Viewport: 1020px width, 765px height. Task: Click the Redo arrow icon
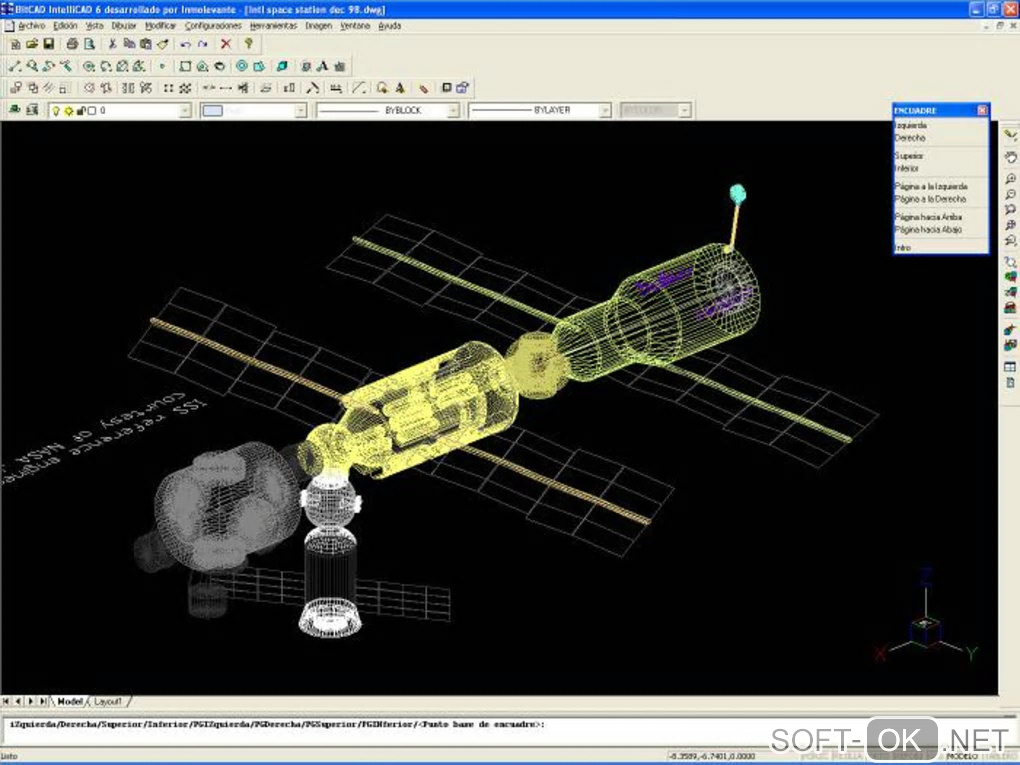click(x=203, y=44)
